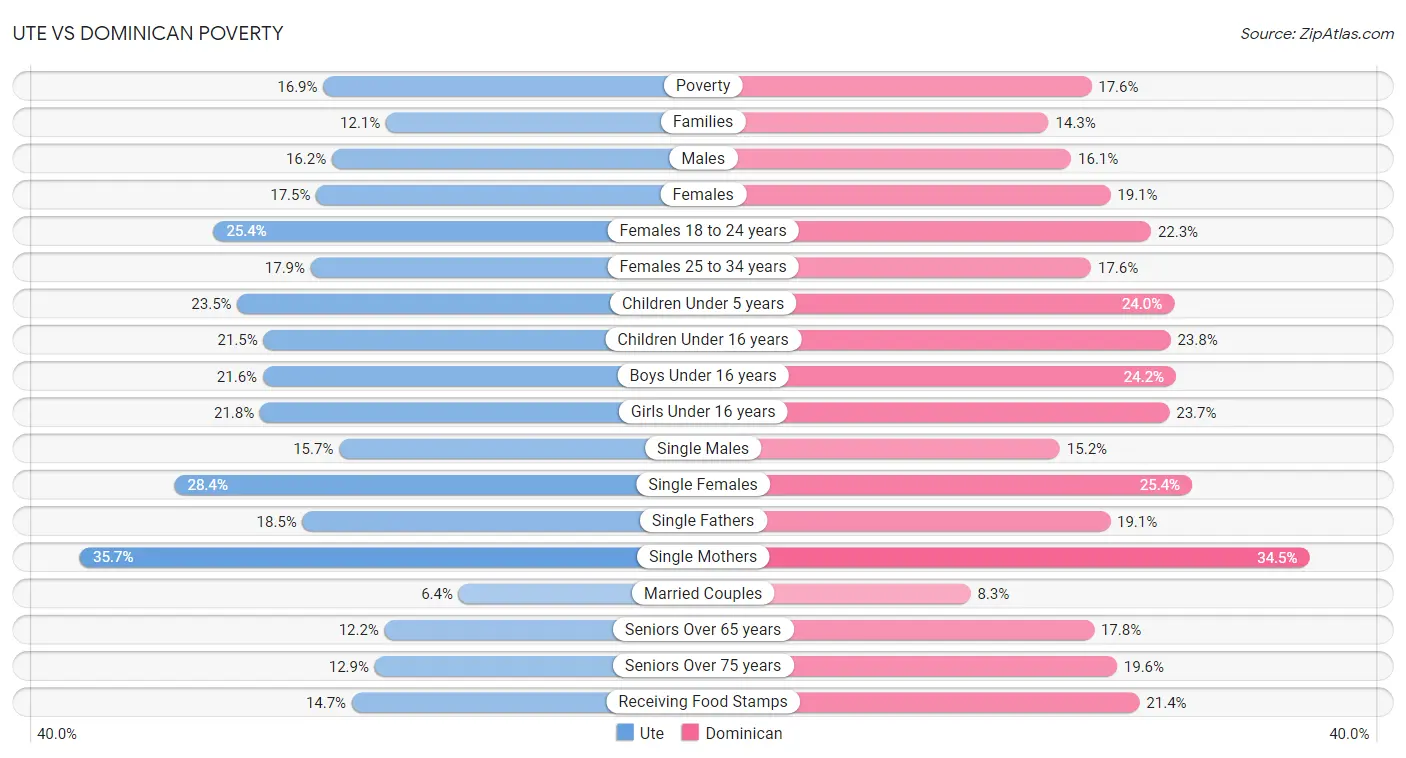
Task: Click the blue Ute legend color swatch
Action: [x=625, y=733]
